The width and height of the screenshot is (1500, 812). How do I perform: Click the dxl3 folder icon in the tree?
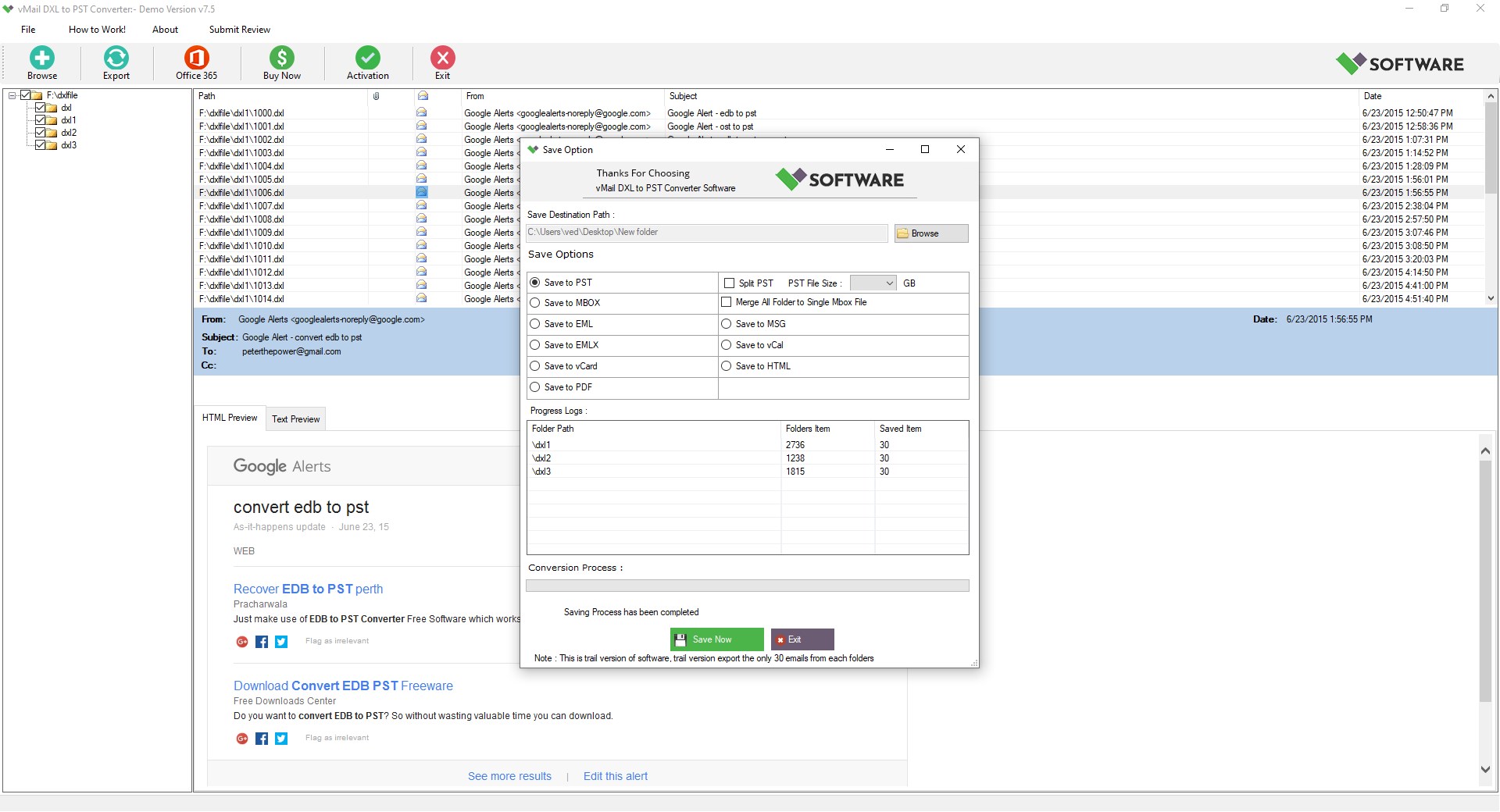click(x=52, y=145)
